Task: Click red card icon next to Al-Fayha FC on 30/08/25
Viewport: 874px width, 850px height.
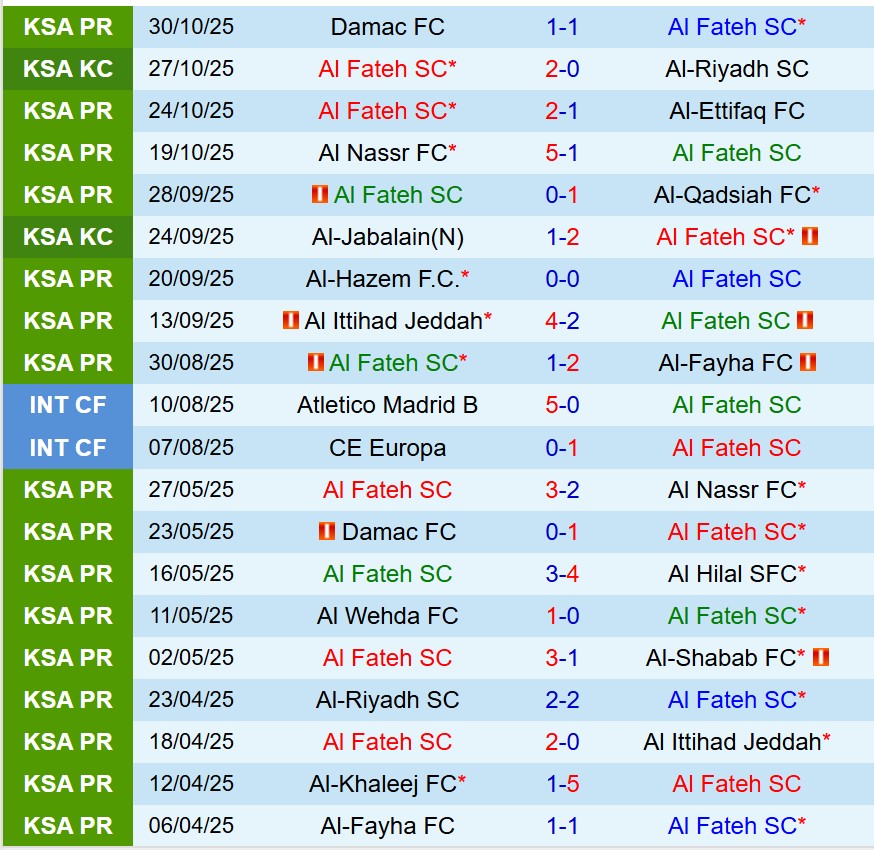Action: coord(809,363)
